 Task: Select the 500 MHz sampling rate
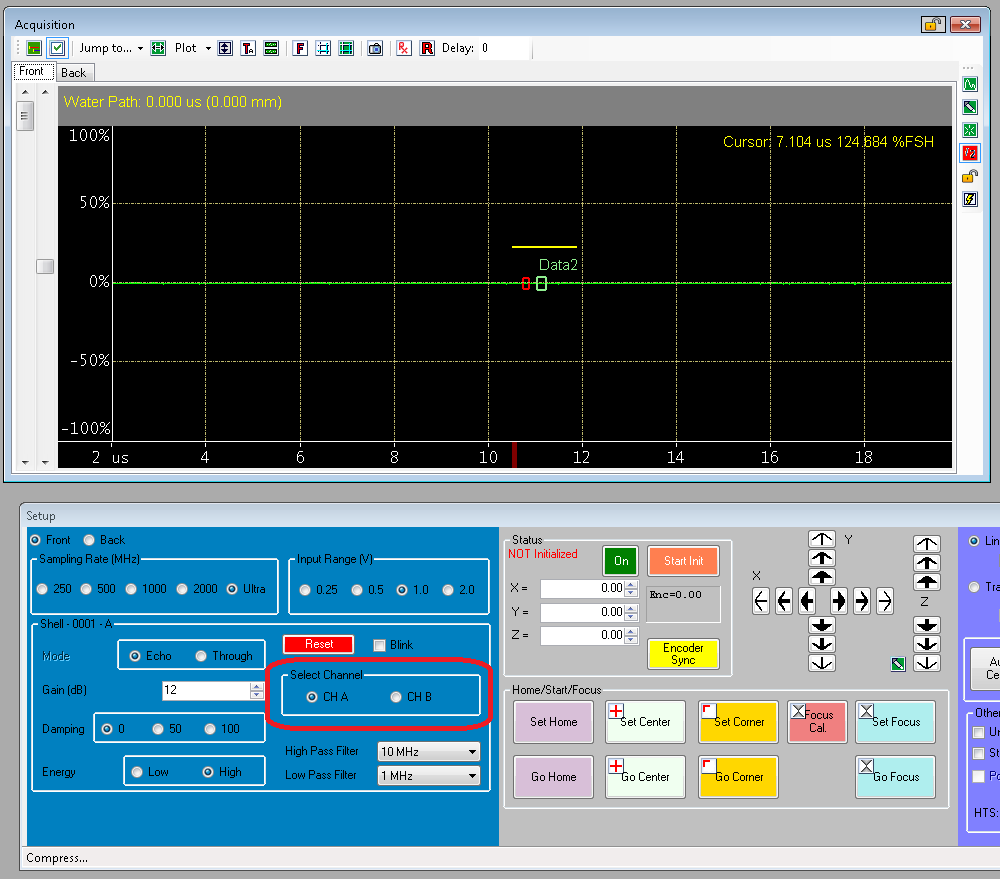(x=87, y=589)
